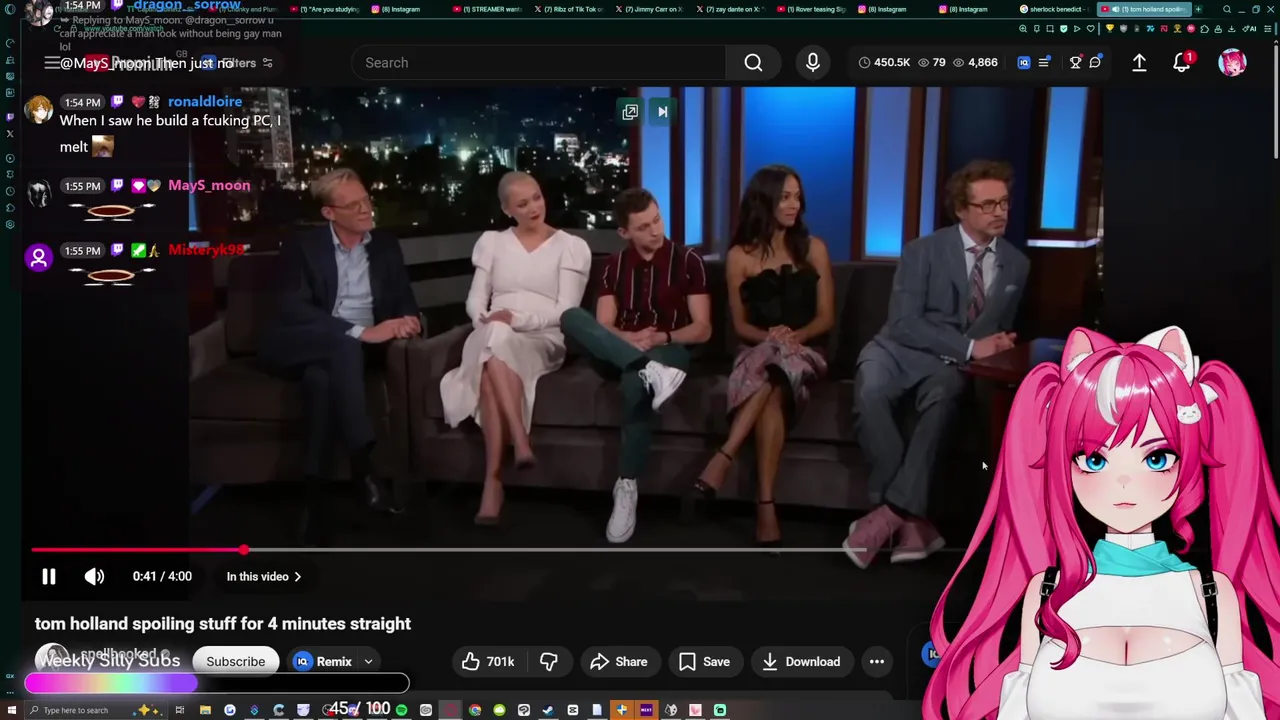Click the browser downloads arrow icon
The image size is (1280, 720).
(x=1231, y=29)
